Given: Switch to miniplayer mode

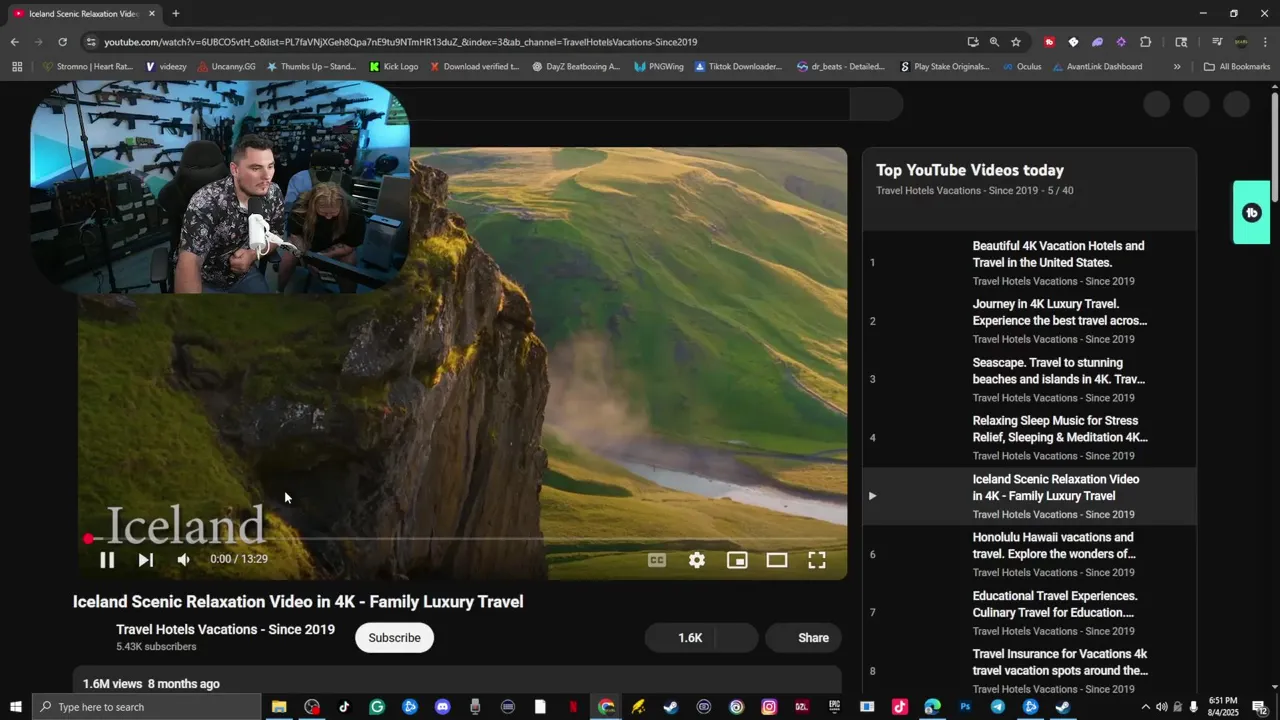Looking at the screenshot, I should [737, 560].
